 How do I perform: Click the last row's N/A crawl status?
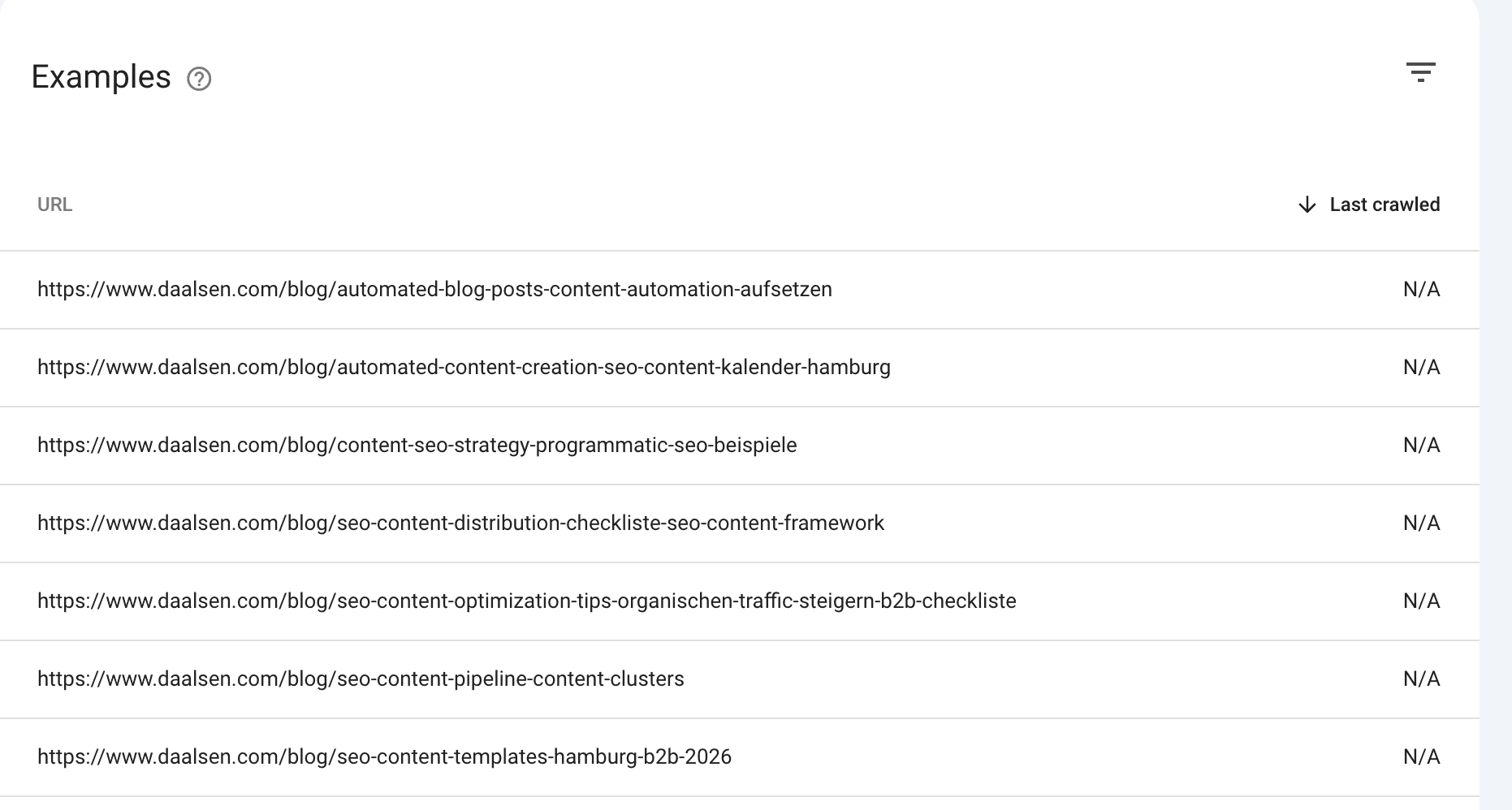pos(1421,756)
